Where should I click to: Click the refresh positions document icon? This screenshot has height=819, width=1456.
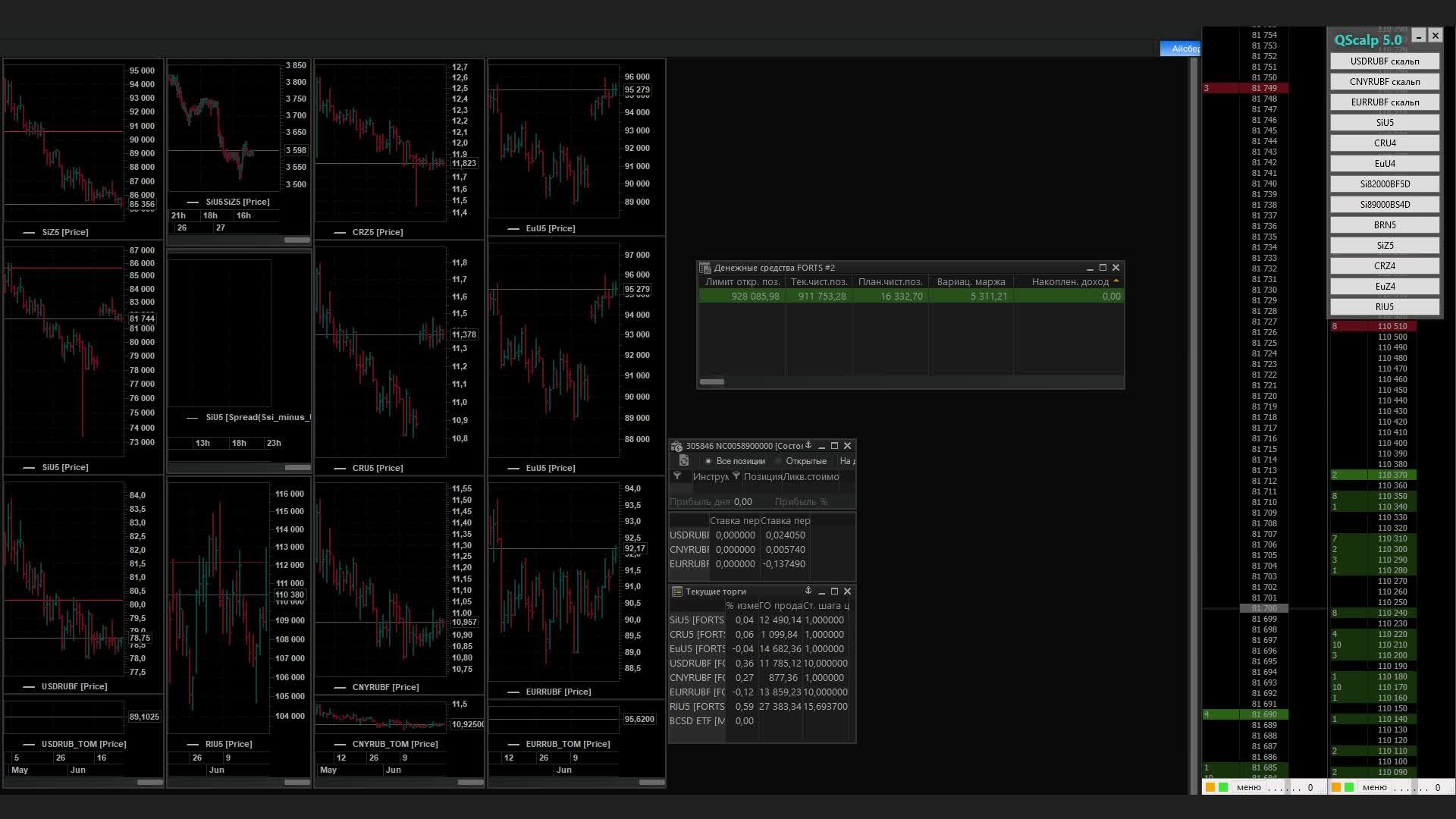pyautogui.click(x=683, y=461)
